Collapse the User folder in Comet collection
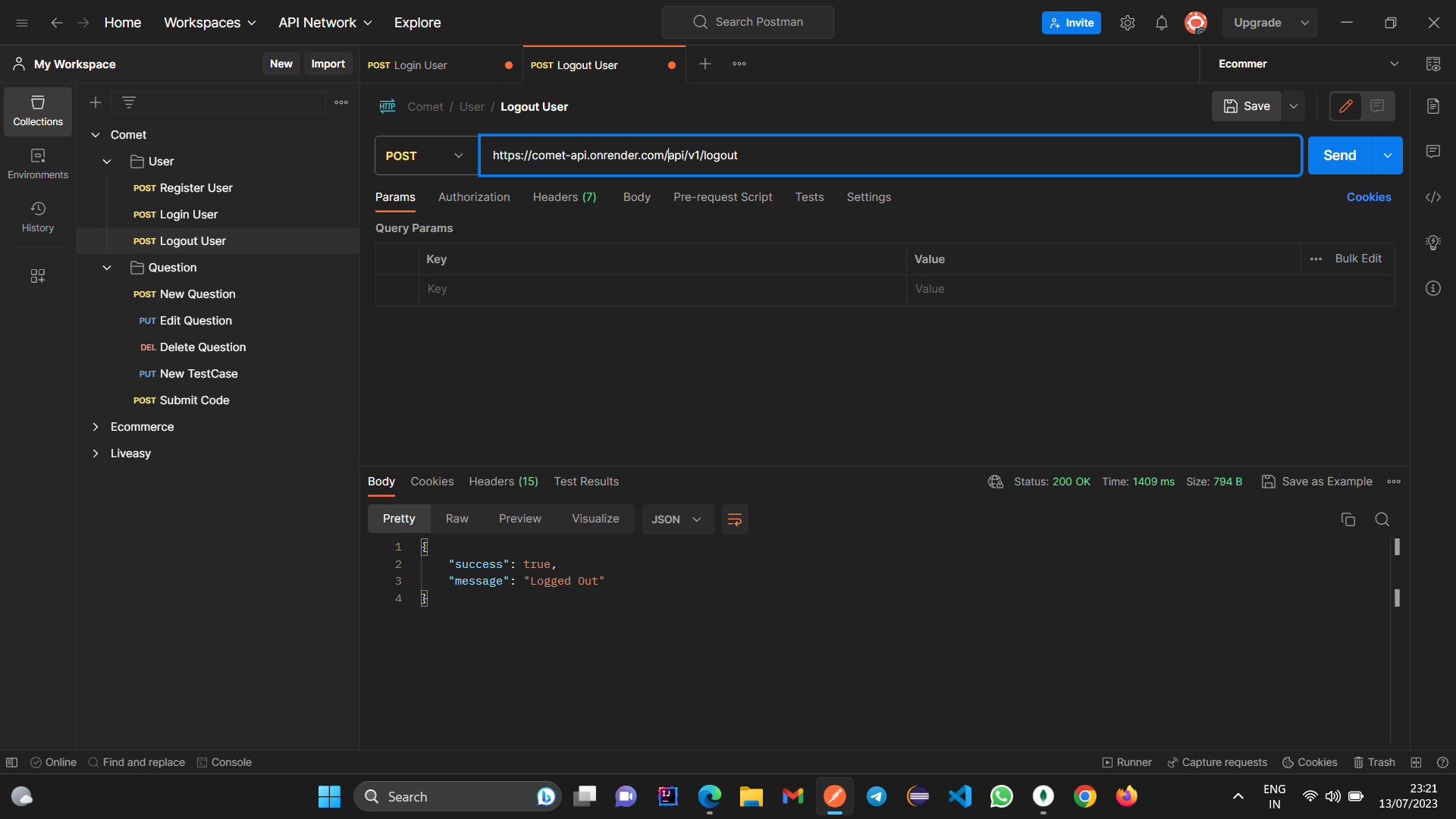This screenshot has width=1456, height=819. pos(106,161)
